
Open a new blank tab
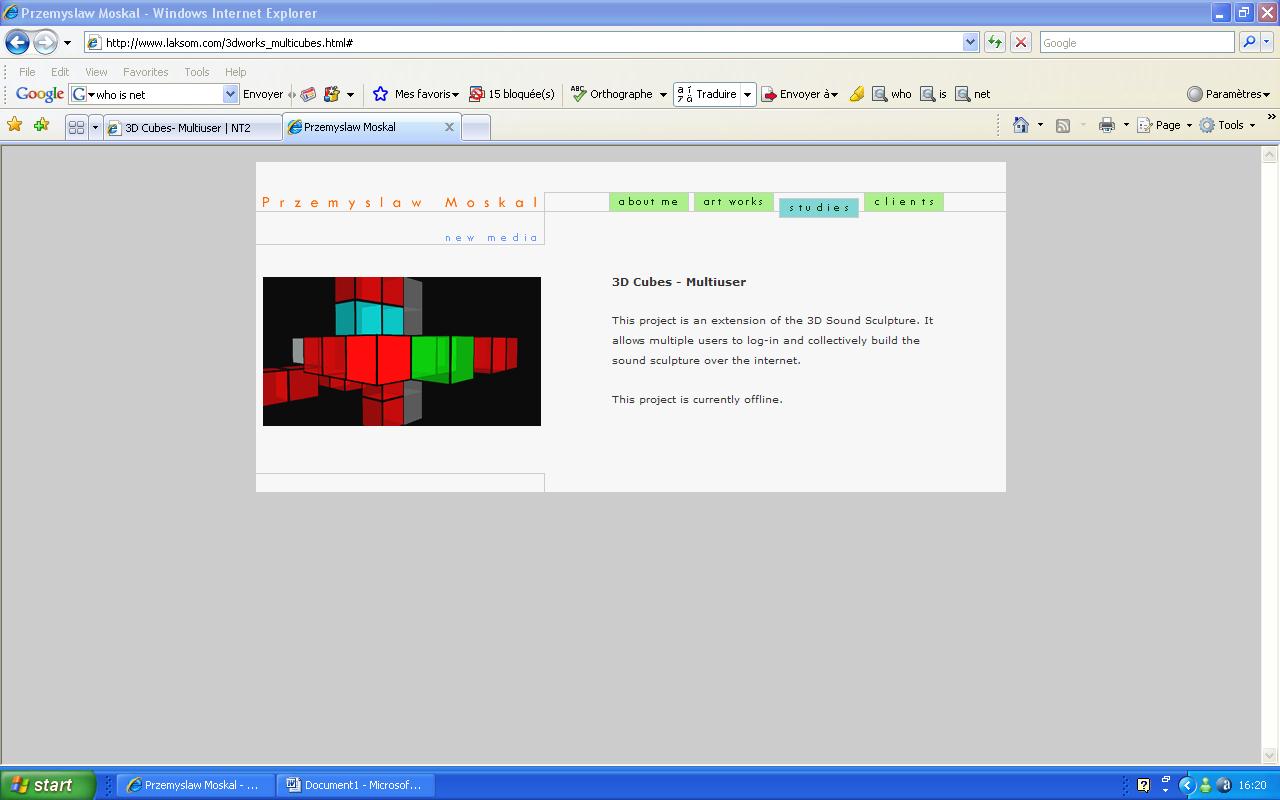476,127
